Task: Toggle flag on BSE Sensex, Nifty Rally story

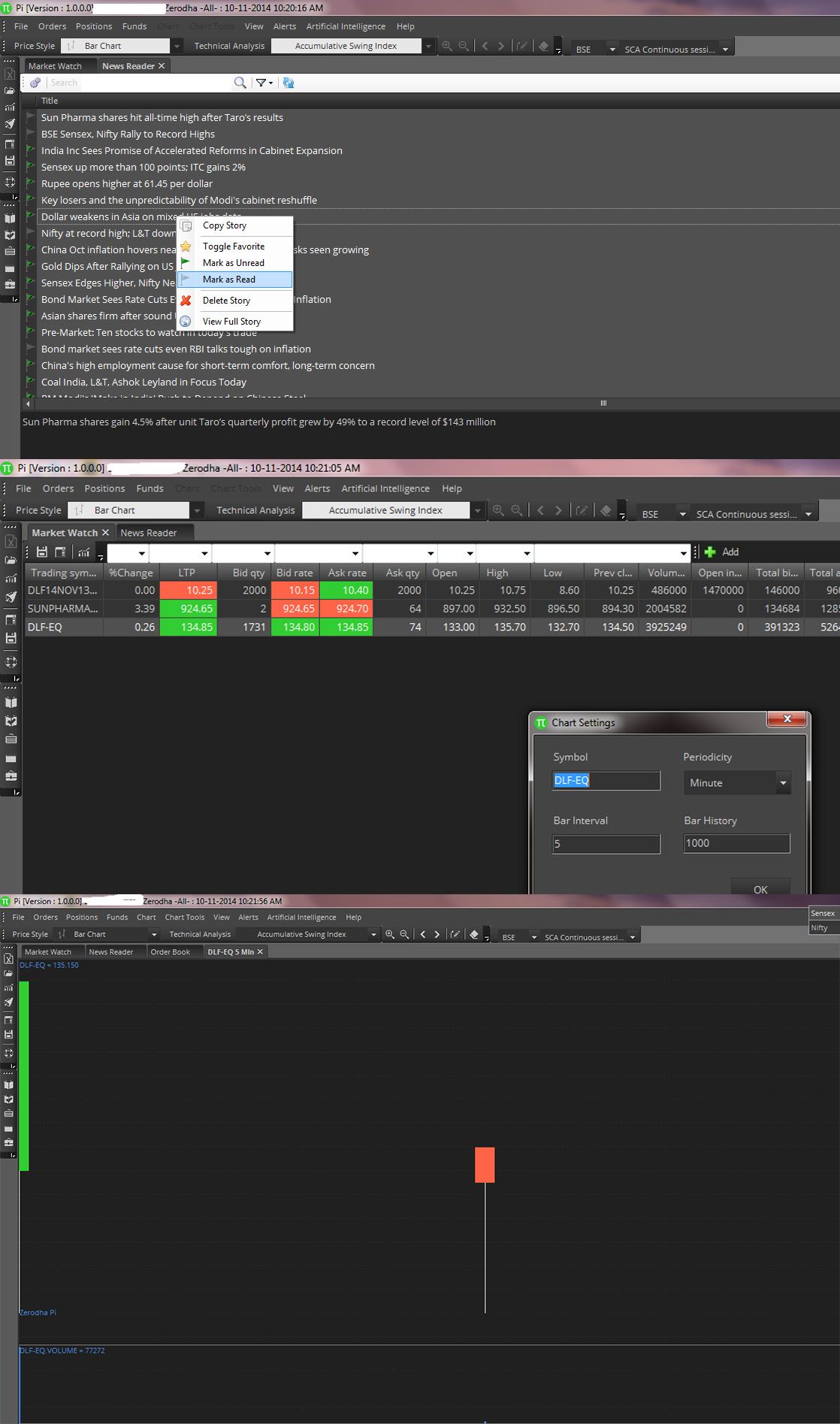Action: point(31,134)
